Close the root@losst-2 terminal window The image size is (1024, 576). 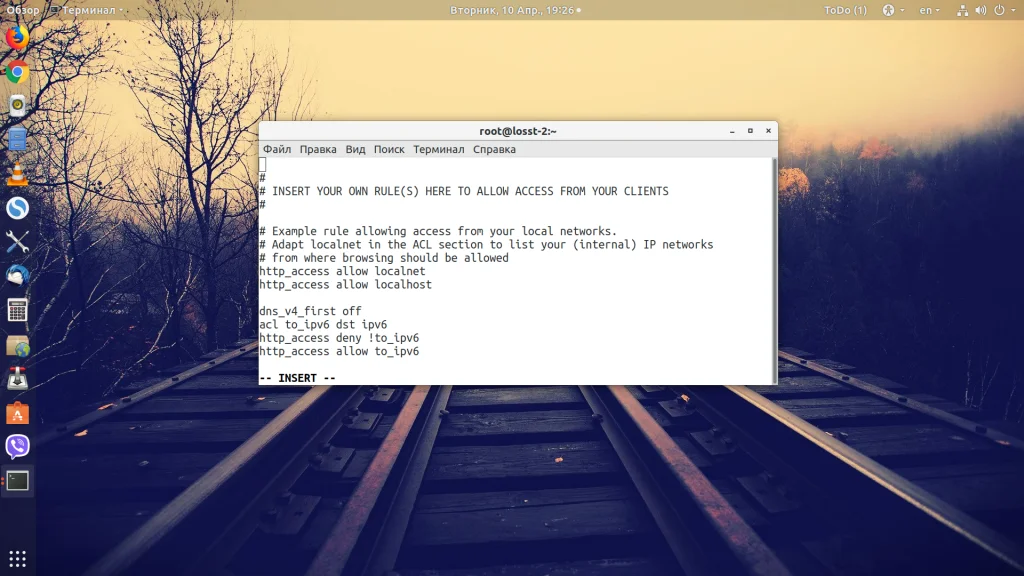pyautogui.click(x=769, y=131)
